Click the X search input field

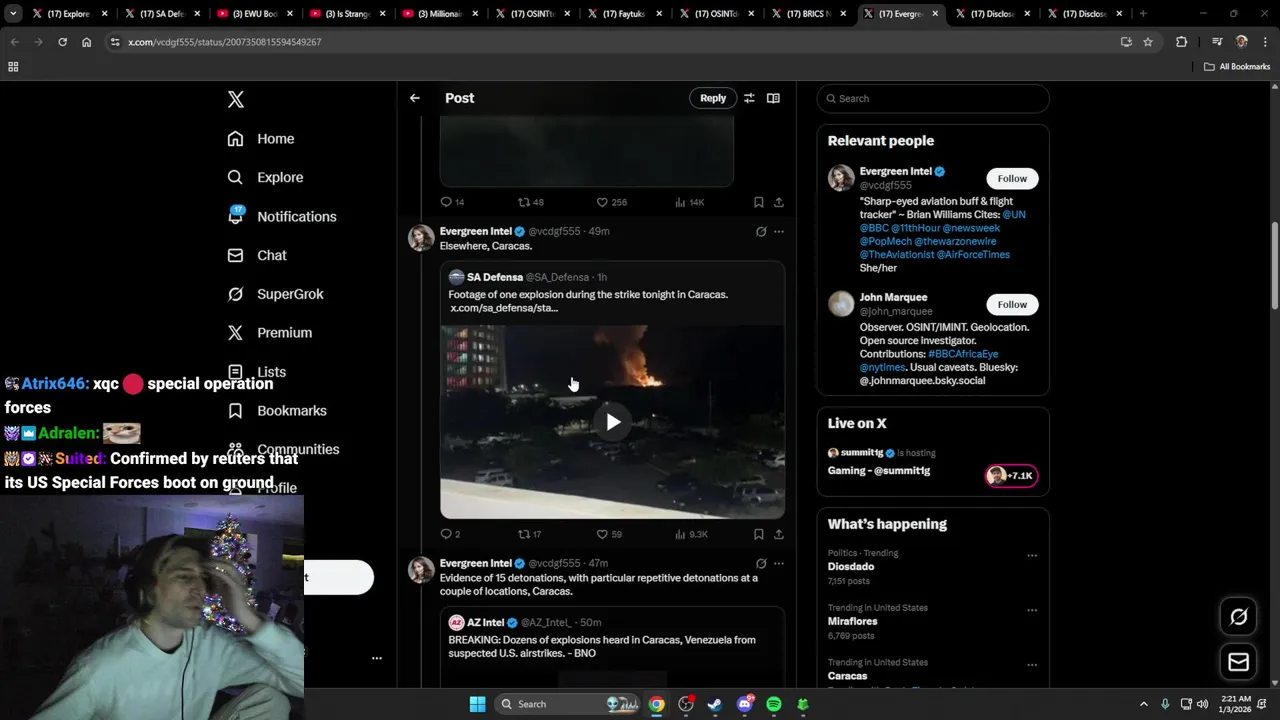coord(933,98)
